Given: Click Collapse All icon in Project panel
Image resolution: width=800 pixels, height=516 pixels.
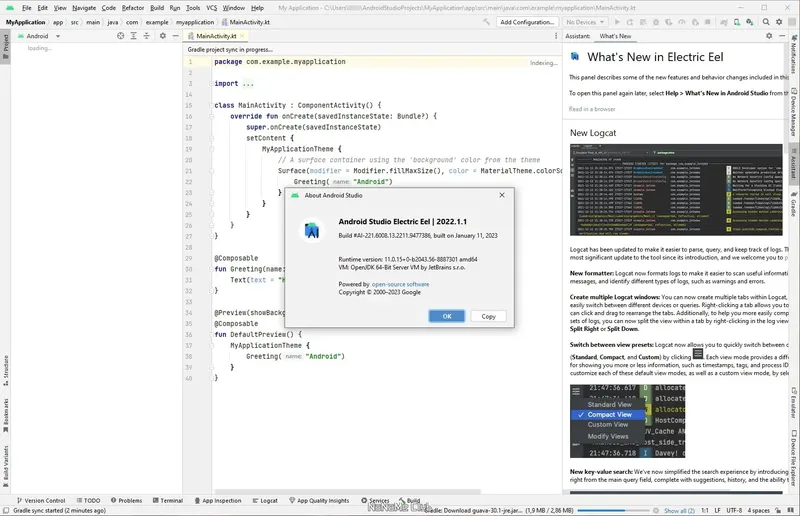Looking at the screenshot, I should click(146, 36).
